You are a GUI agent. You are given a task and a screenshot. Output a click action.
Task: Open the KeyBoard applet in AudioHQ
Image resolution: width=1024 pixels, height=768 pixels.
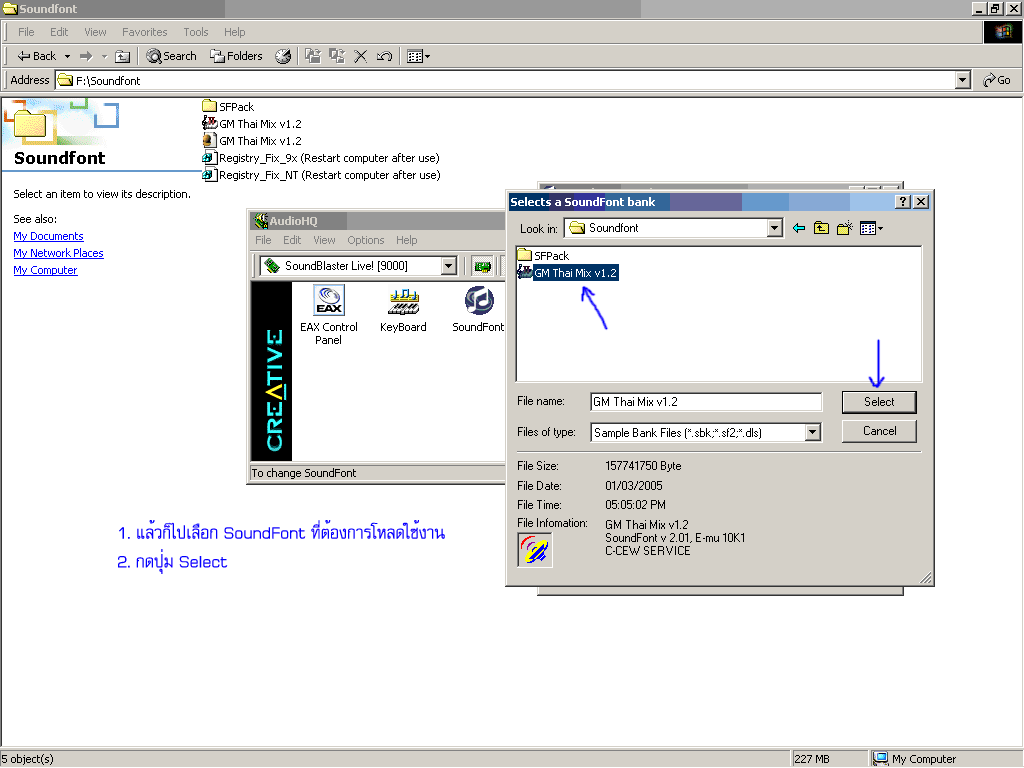403,310
